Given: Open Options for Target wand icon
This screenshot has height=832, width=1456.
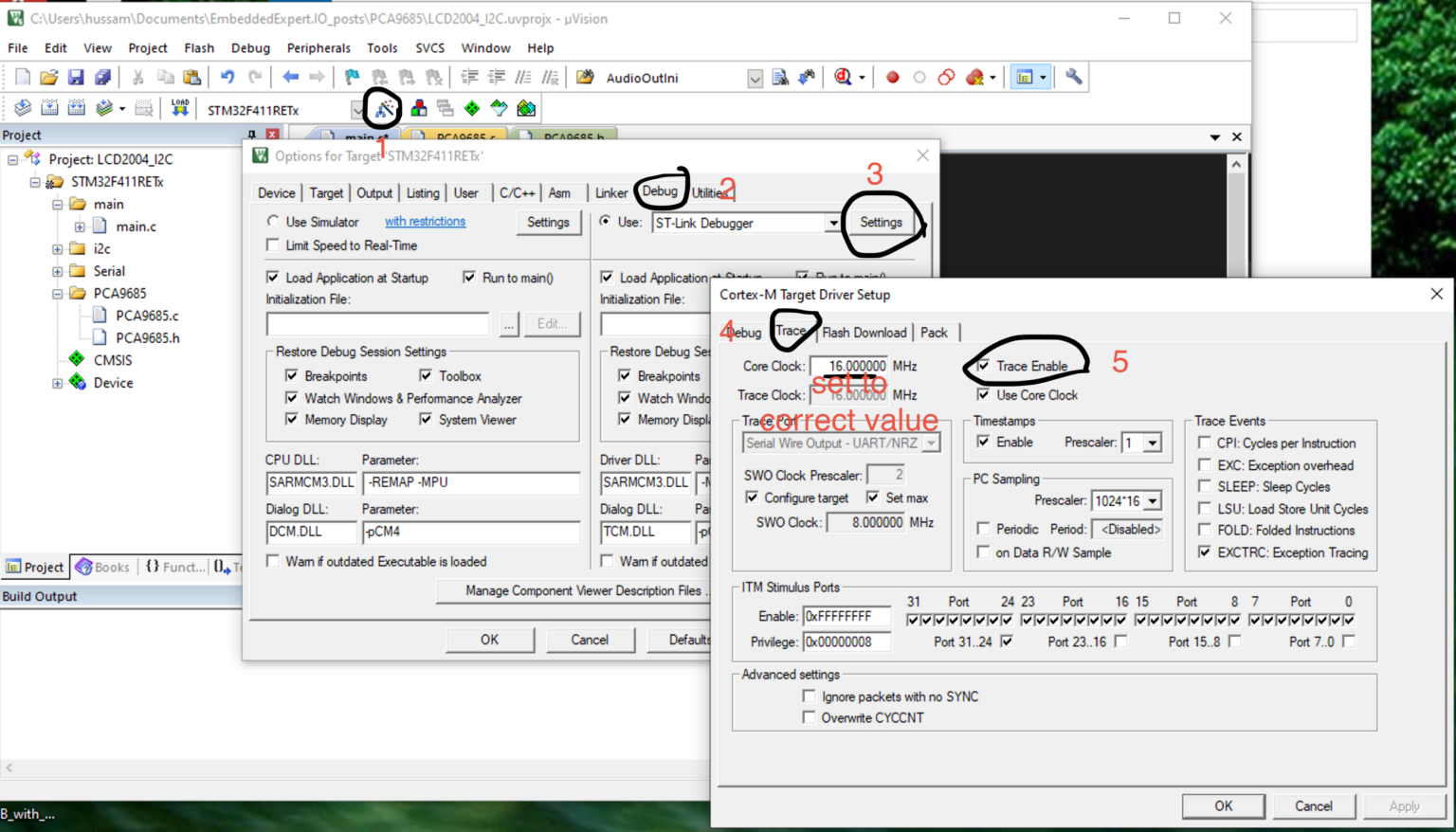Looking at the screenshot, I should click(383, 109).
